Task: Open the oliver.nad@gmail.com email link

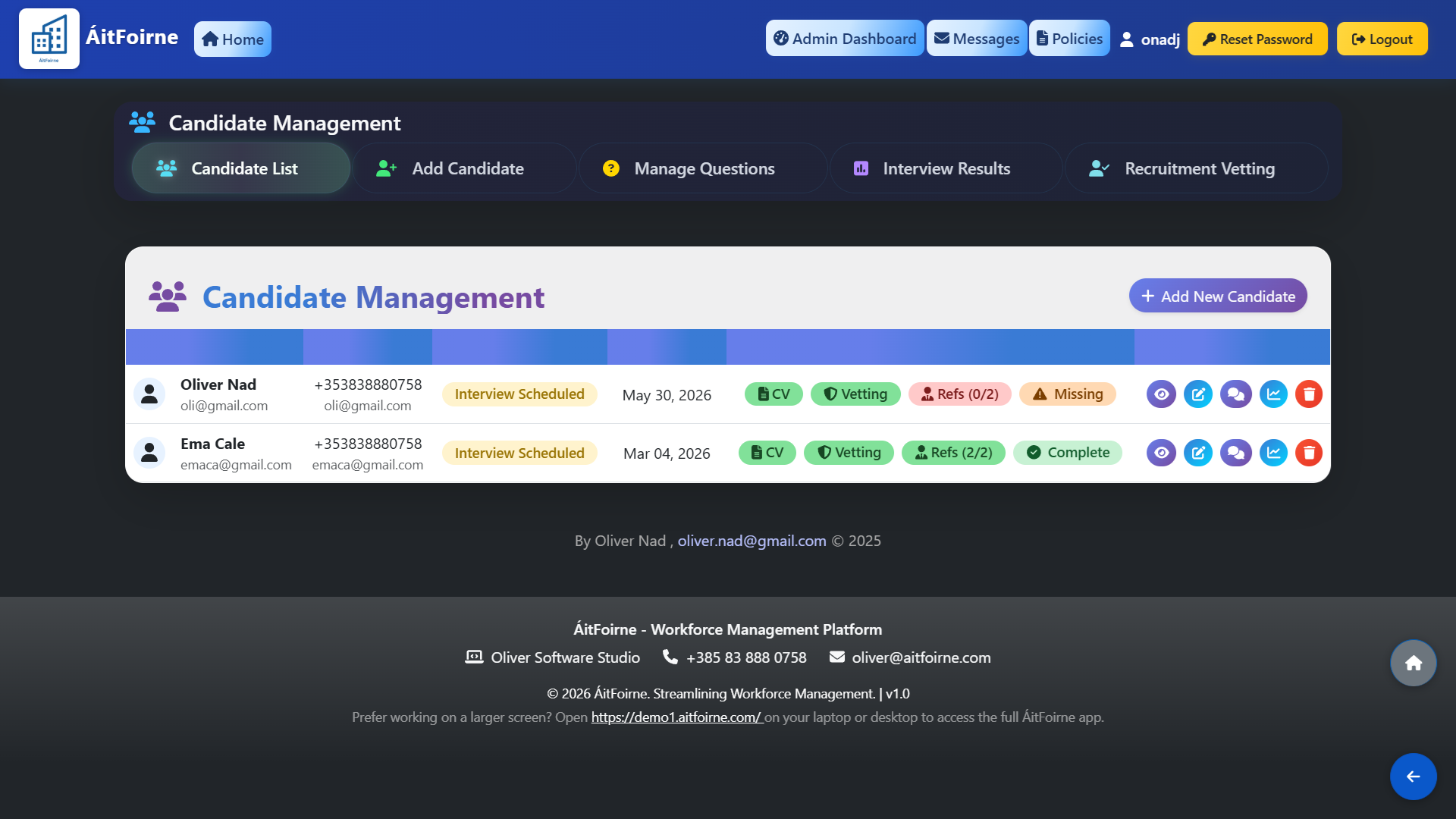Action: [x=752, y=541]
